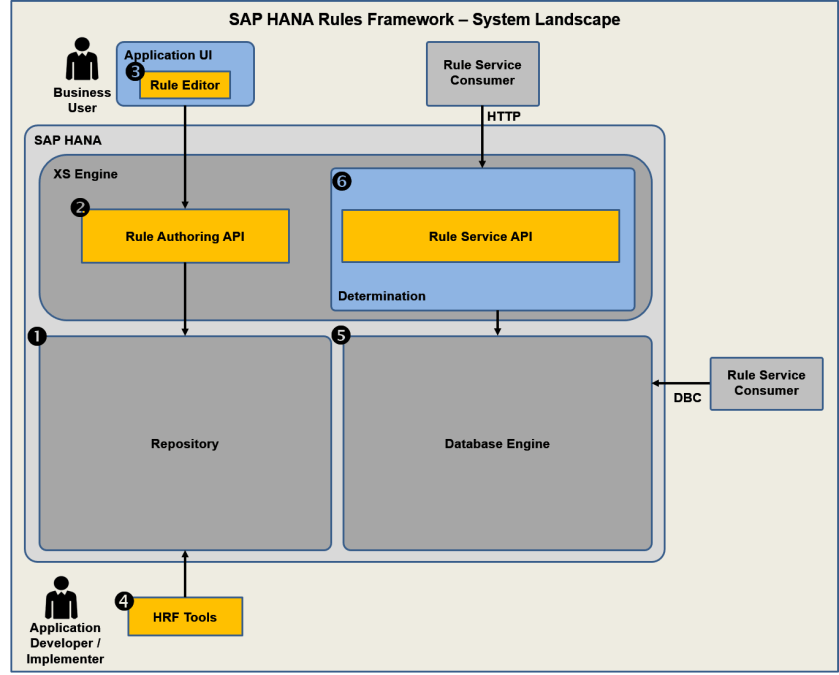This screenshot has height=675, width=839.
Task: Select the Rule Editor box
Action: click(185, 85)
